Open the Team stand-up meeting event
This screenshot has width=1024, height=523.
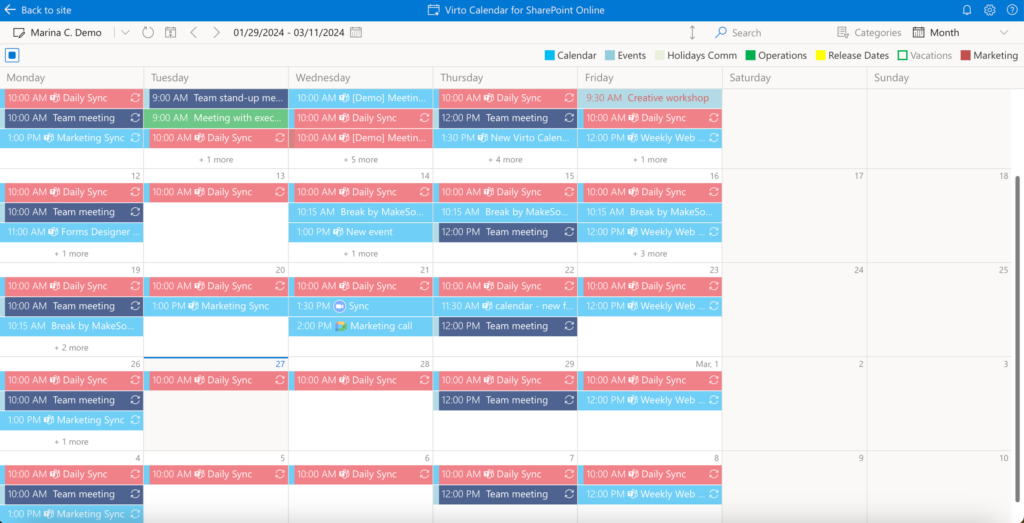pos(216,98)
